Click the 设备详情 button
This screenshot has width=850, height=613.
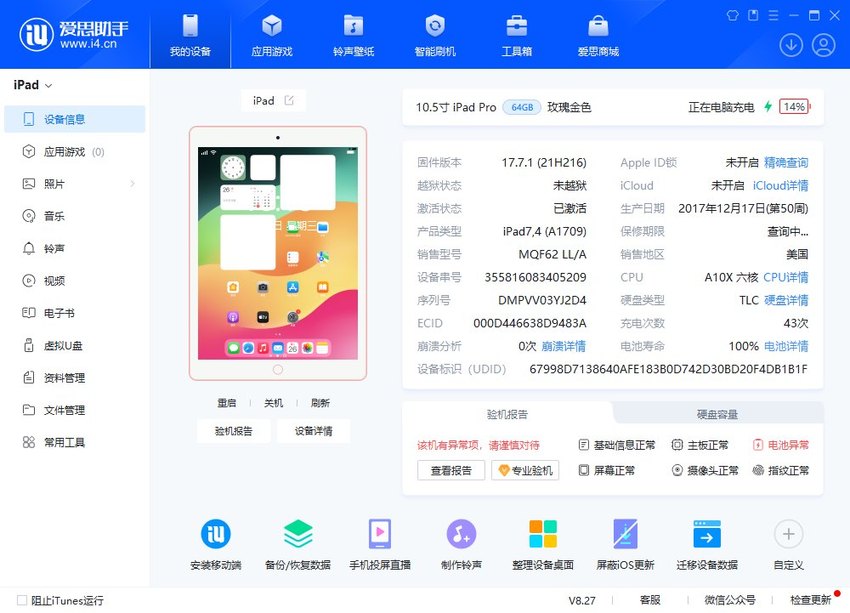(x=313, y=431)
